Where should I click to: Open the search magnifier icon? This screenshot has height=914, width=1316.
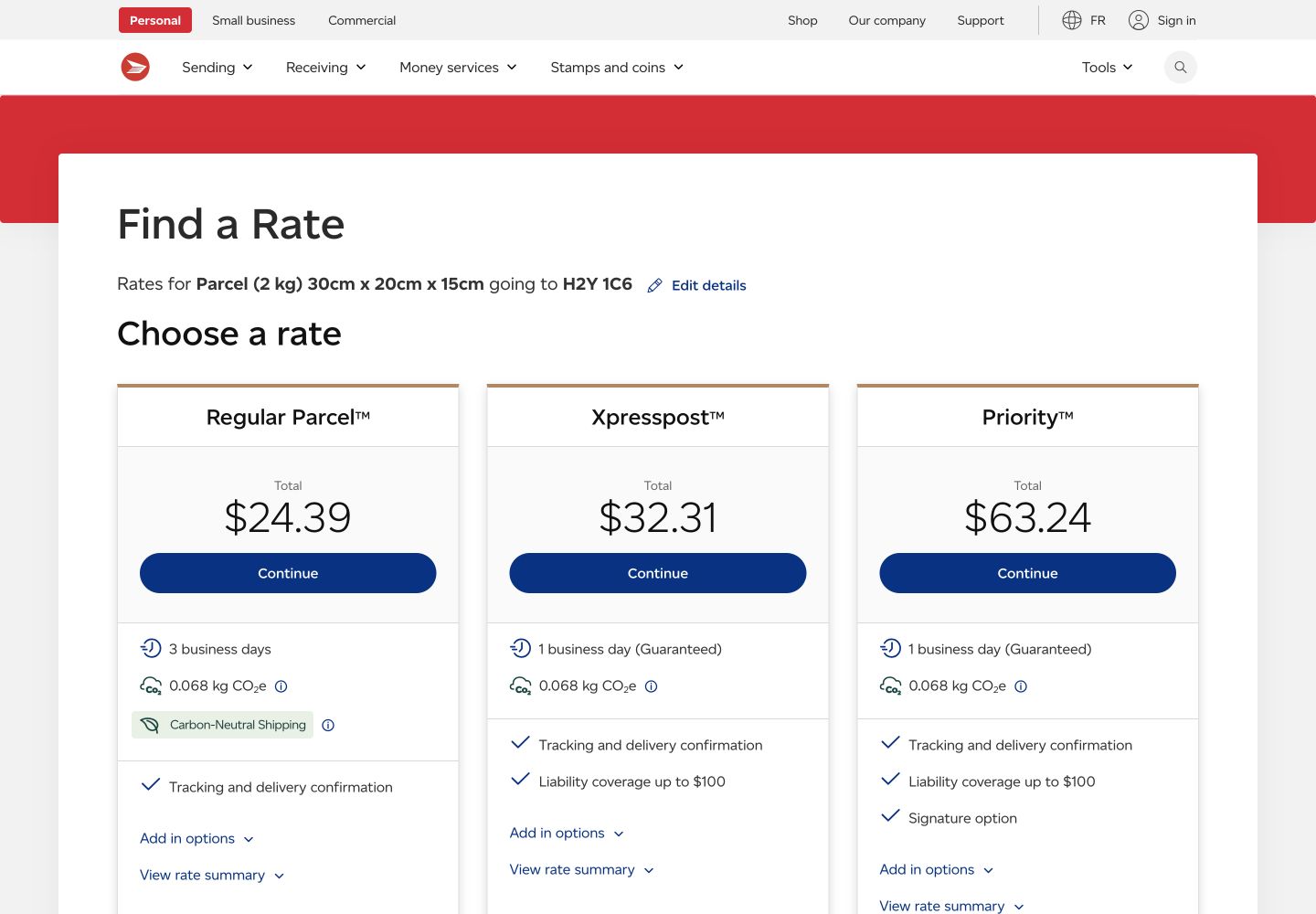tap(1181, 67)
